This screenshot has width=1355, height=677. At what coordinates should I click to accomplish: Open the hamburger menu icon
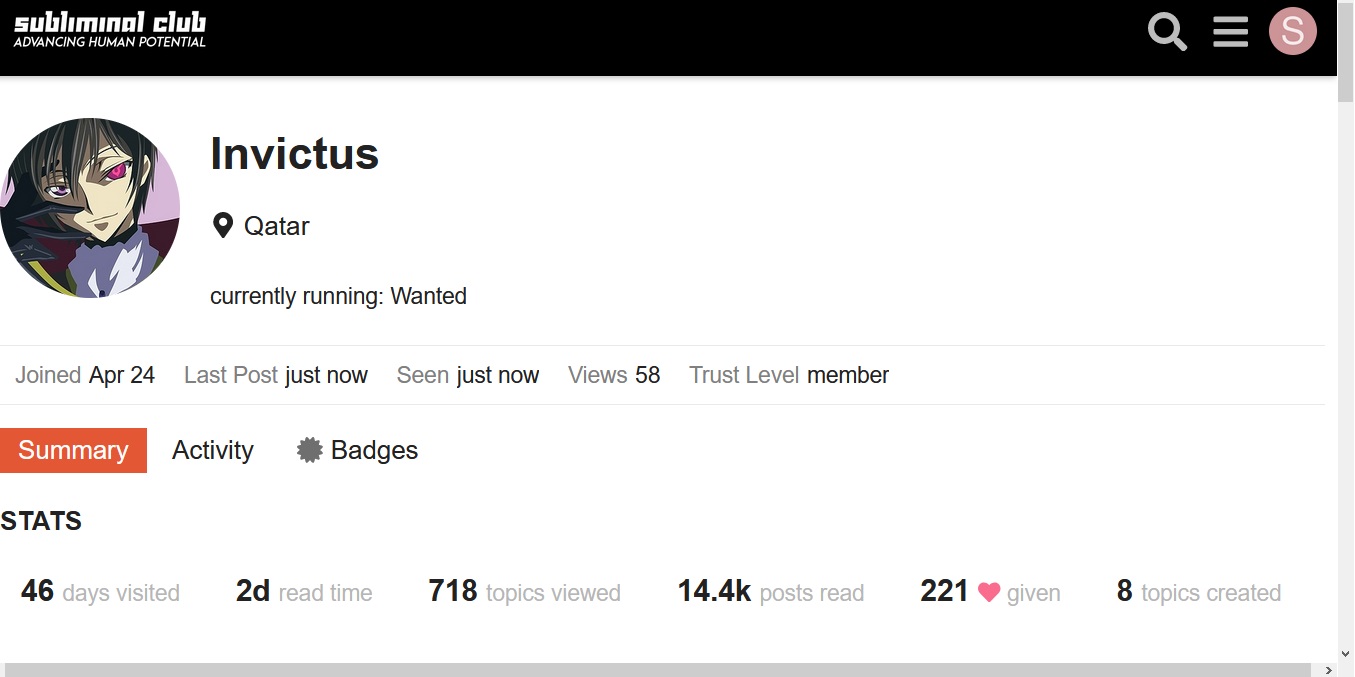1230,32
